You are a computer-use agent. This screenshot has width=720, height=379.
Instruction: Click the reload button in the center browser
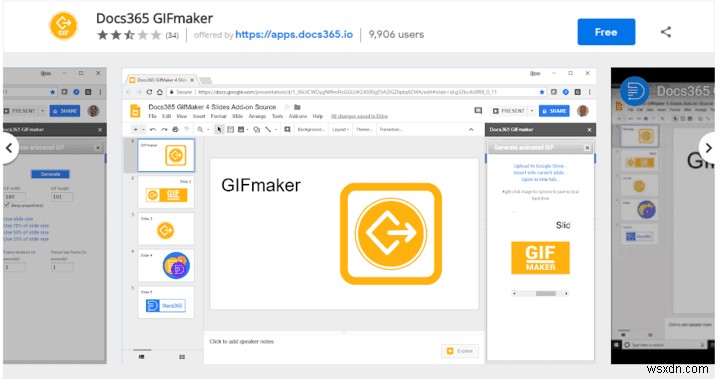(149, 92)
